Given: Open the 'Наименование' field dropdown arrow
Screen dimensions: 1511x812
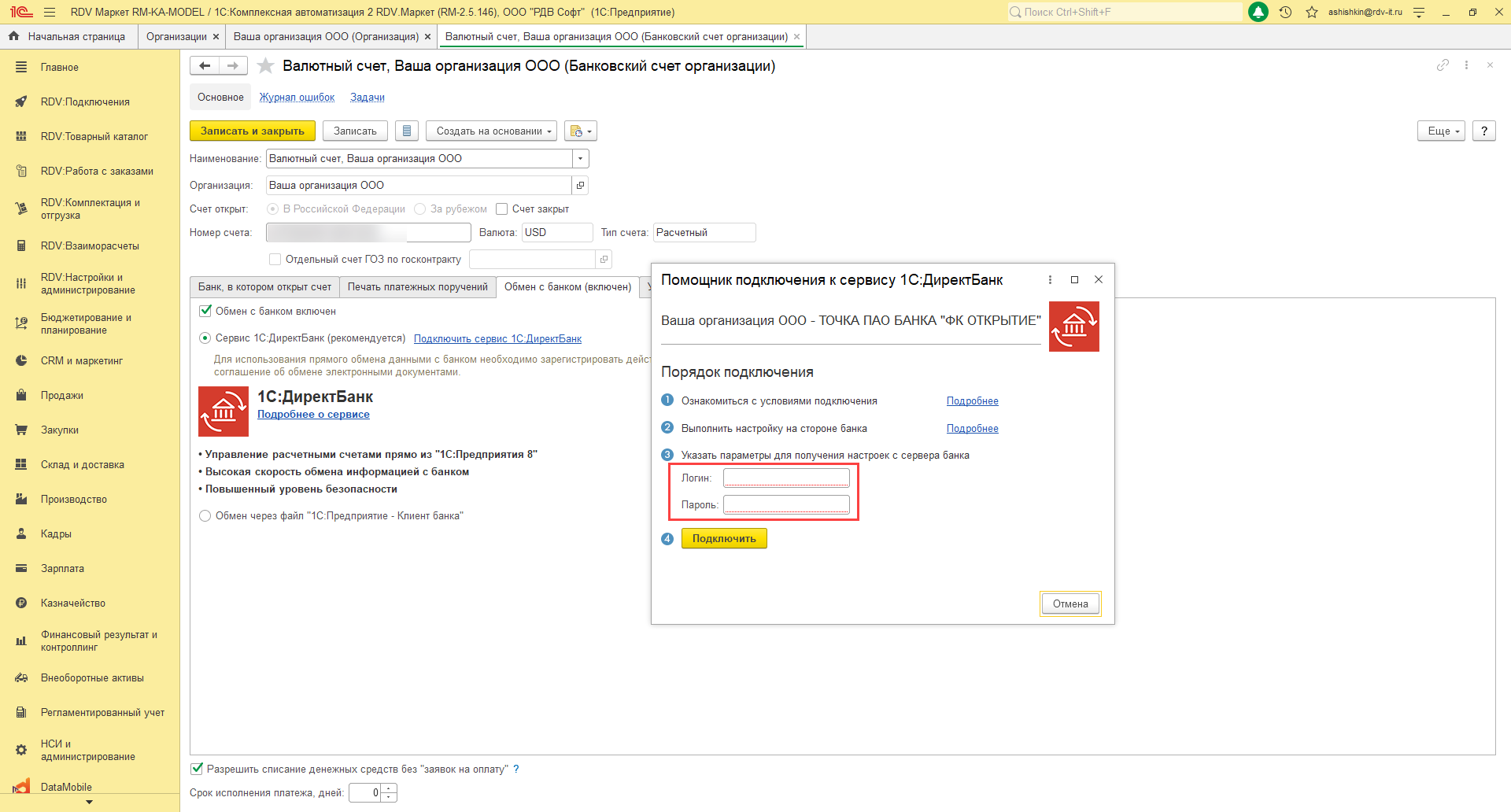Looking at the screenshot, I should coord(580,159).
